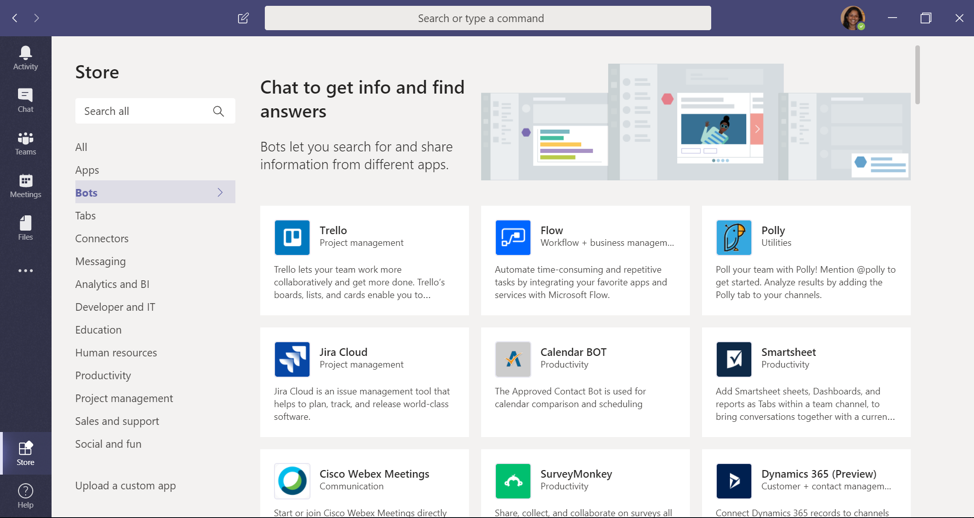This screenshot has width=974, height=518.
Task: Click the Smartsheet app icon
Action: coord(734,359)
